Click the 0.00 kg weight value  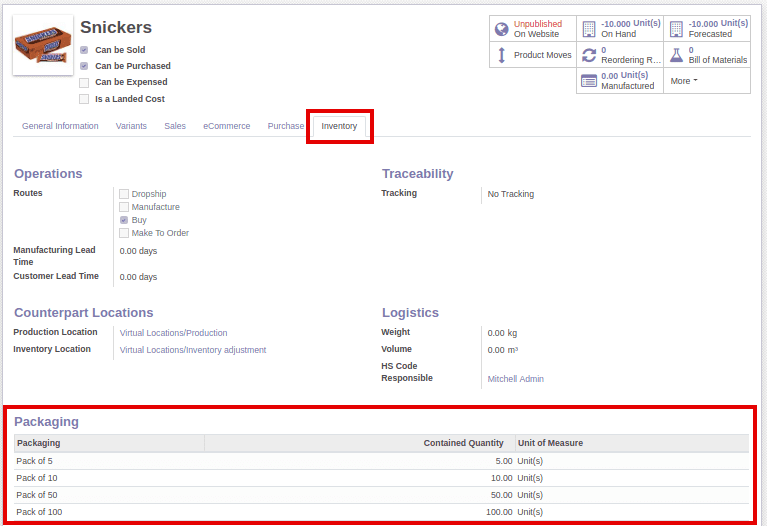coord(502,333)
